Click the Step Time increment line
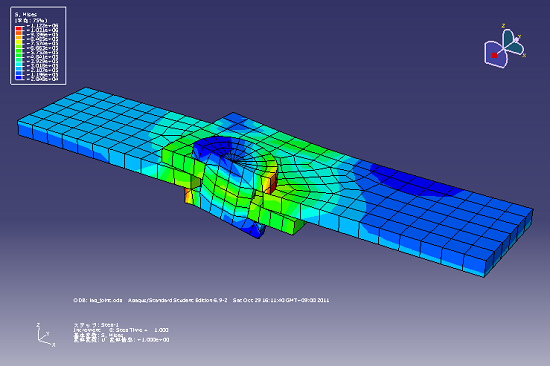The height and width of the screenshot is (366, 550). [121, 330]
